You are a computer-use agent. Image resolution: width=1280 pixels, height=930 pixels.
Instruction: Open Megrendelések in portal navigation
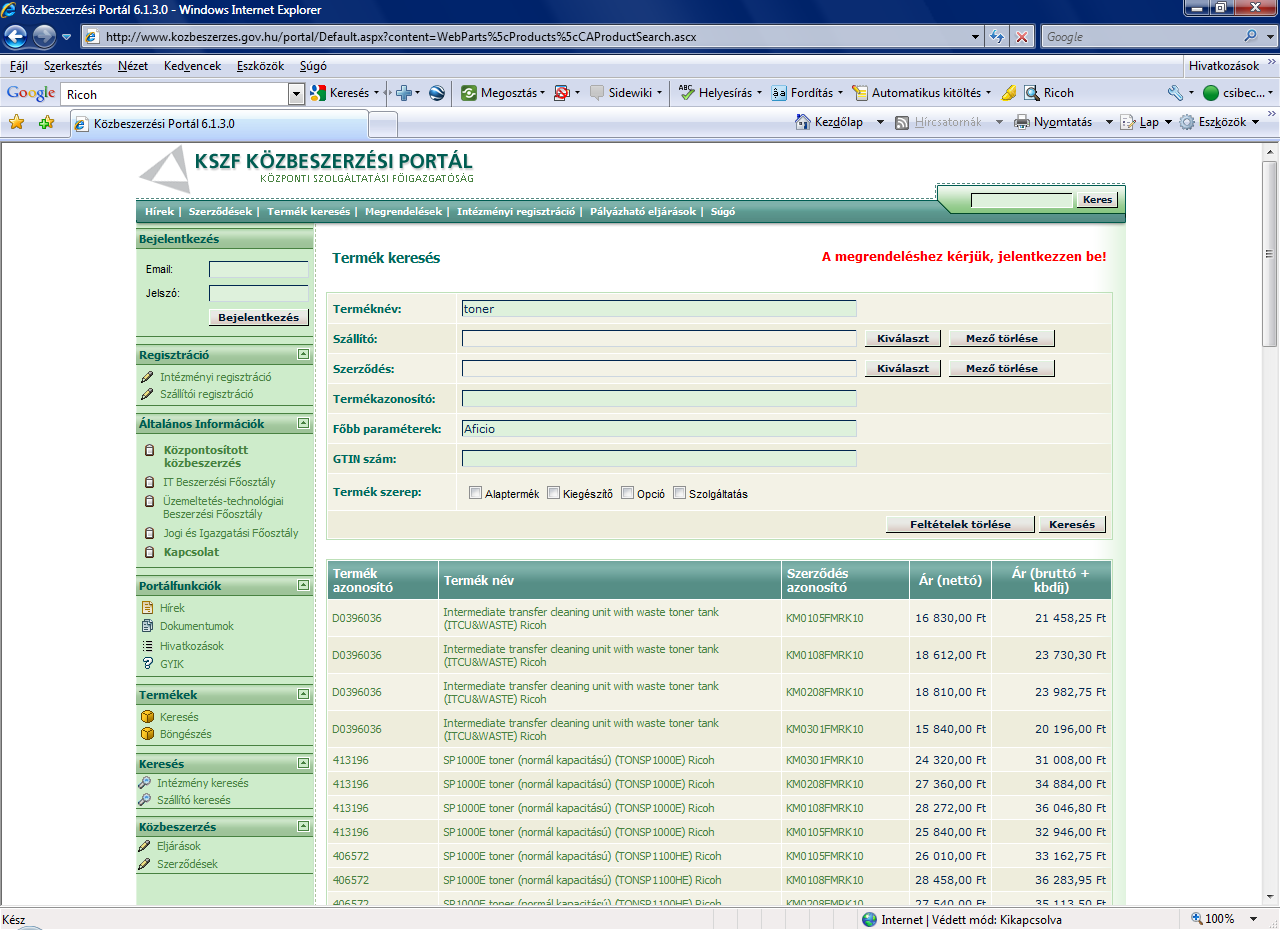(403, 212)
